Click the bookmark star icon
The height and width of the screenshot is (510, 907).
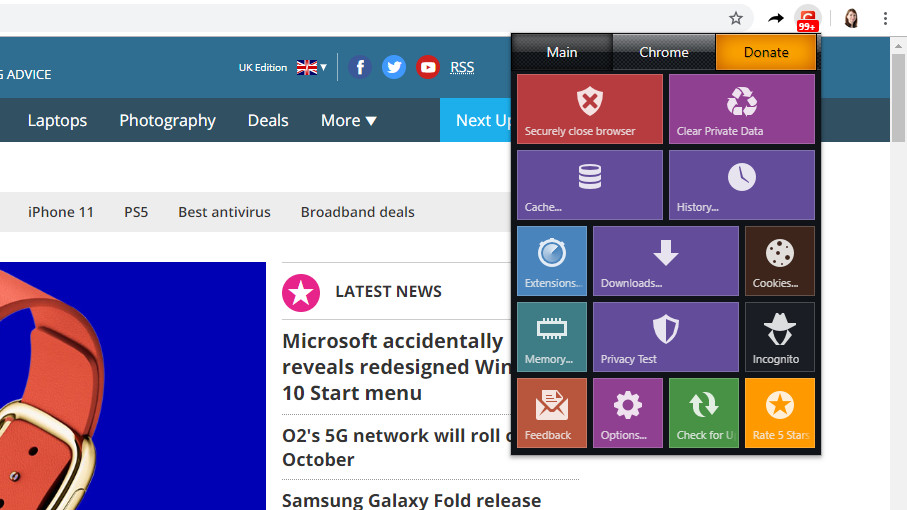pyautogui.click(x=735, y=19)
